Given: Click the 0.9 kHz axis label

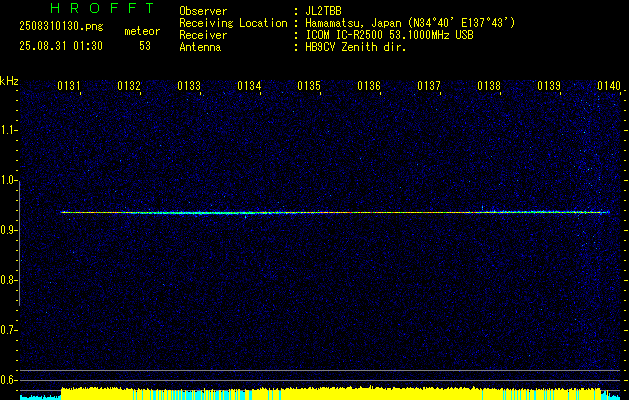Looking at the screenshot, I should 8,230.
